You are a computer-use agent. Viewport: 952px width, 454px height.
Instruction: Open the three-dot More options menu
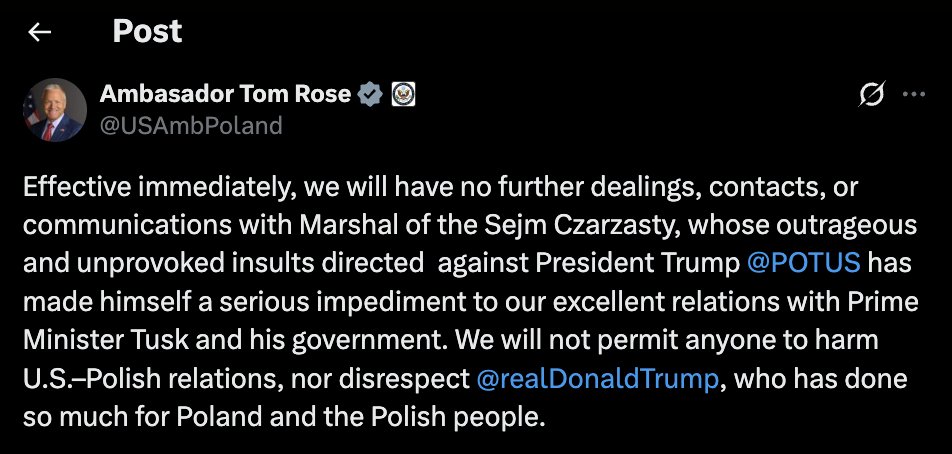pyautogui.click(x=914, y=95)
